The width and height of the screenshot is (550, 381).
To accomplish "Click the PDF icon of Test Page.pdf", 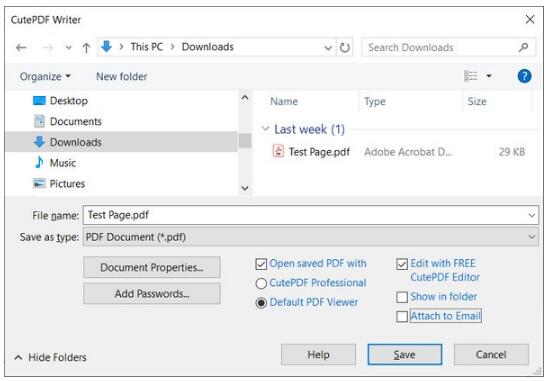I will pos(278,151).
